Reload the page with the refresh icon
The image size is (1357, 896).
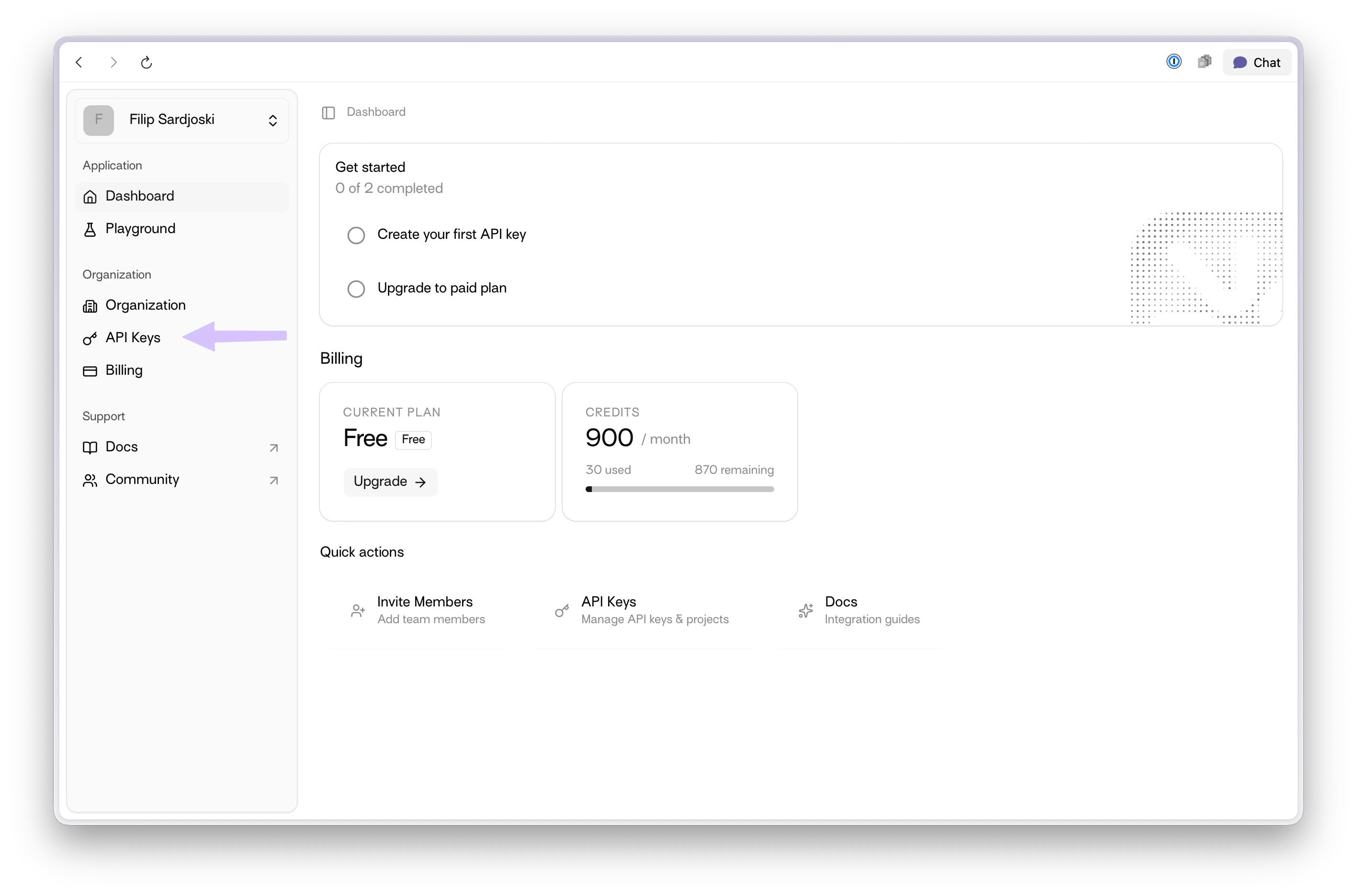point(147,62)
